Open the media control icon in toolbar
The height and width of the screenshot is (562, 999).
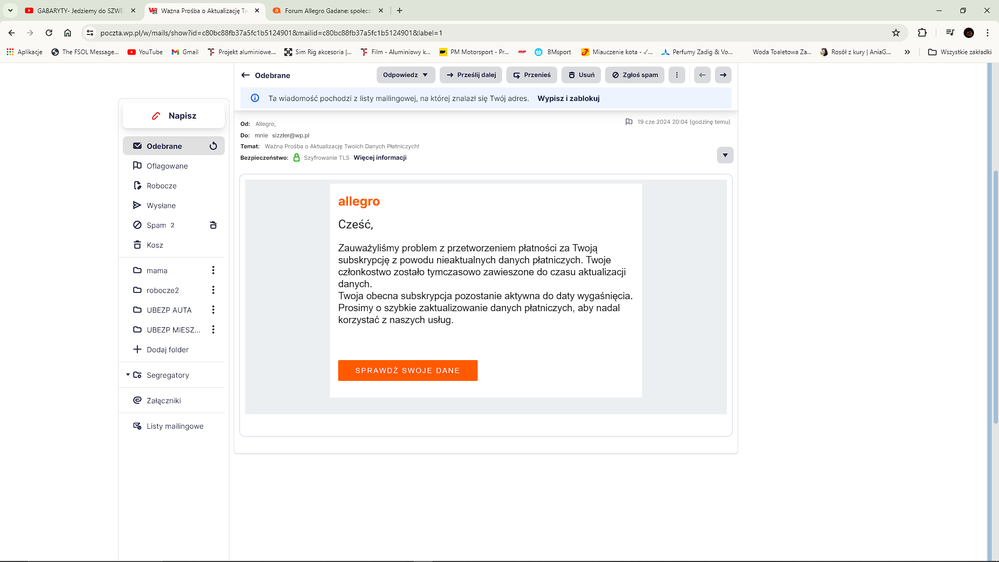pyautogui.click(x=949, y=32)
